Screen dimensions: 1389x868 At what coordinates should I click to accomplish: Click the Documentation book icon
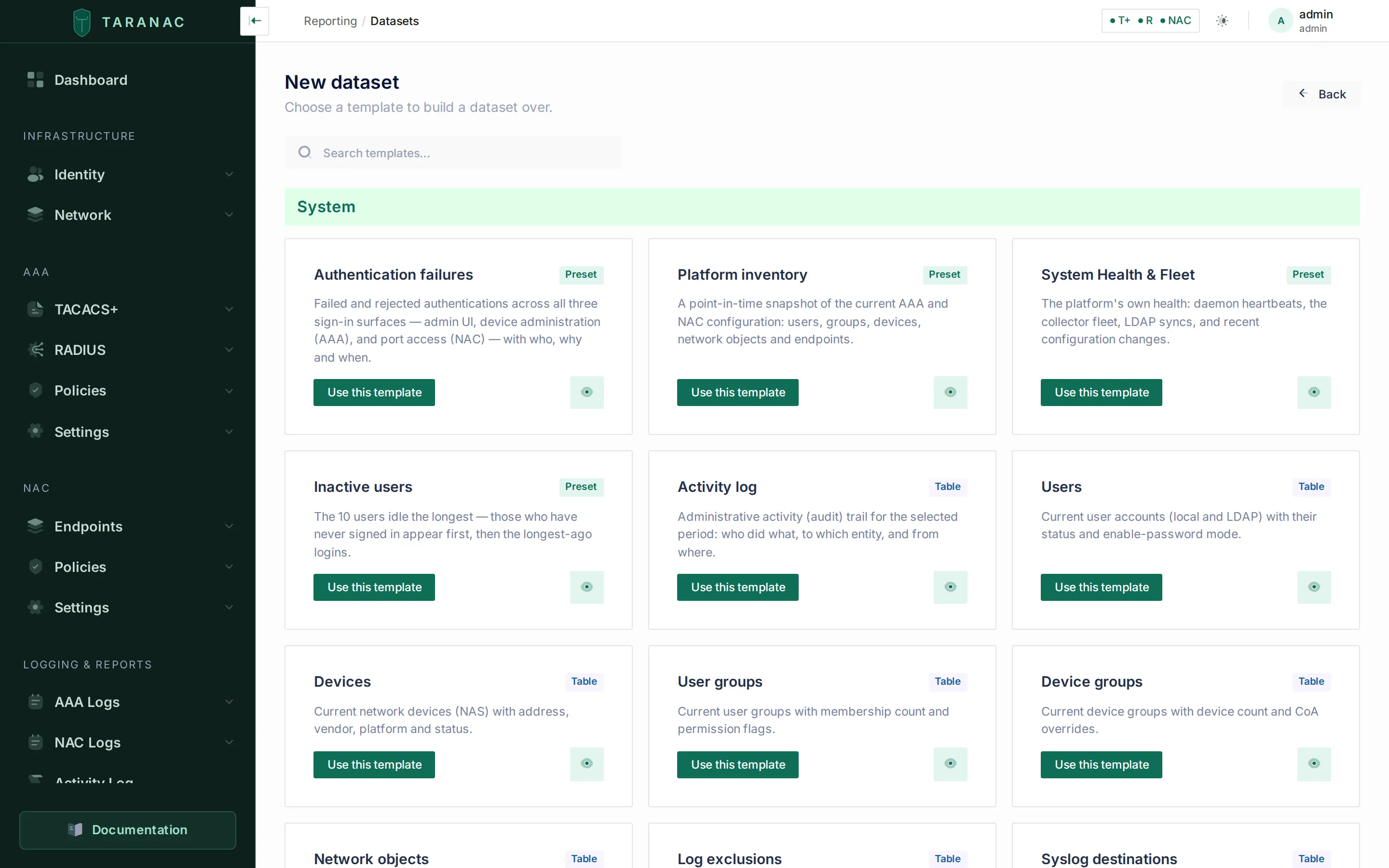click(x=75, y=829)
